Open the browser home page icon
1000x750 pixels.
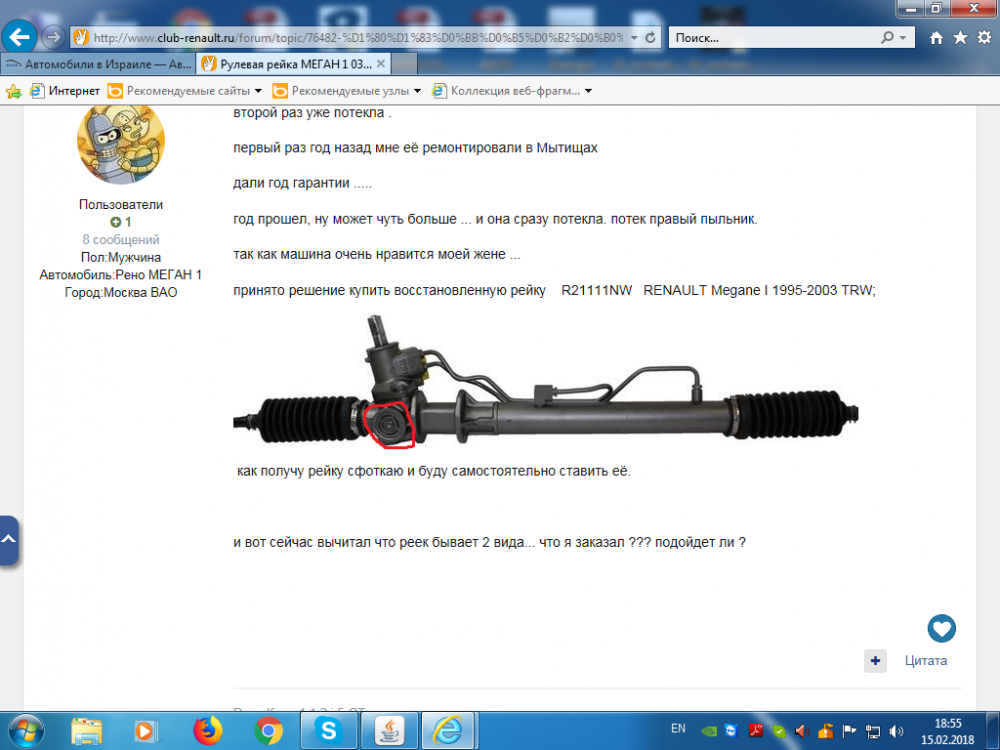(936, 38)
